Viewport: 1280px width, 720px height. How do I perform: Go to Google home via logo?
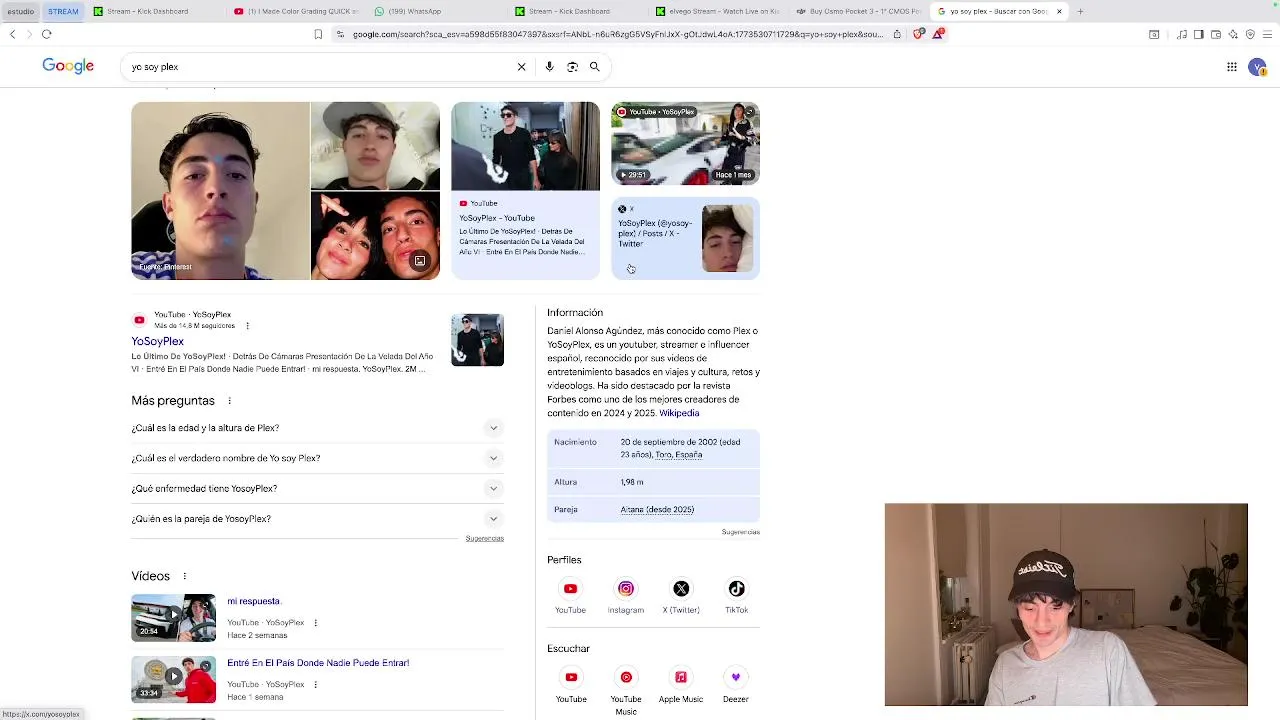pyautogui.click(x=68, y=66)
